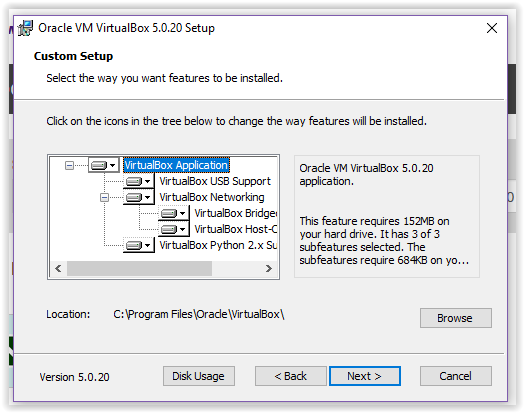Go back with the < Back button
This screenshot has height=413, width=524.
290,376
